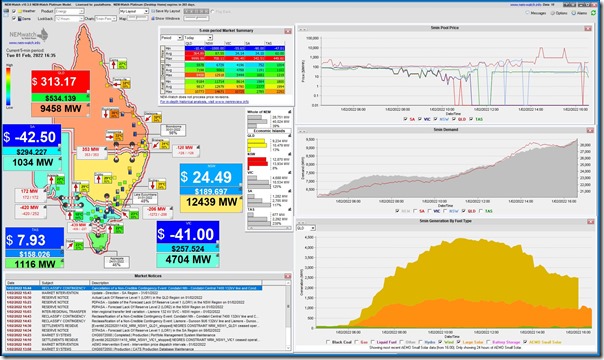The width and height of the screenshot is (604, 360).
Task: Select the Play Back radio button
Action: (x=213, y=12)
